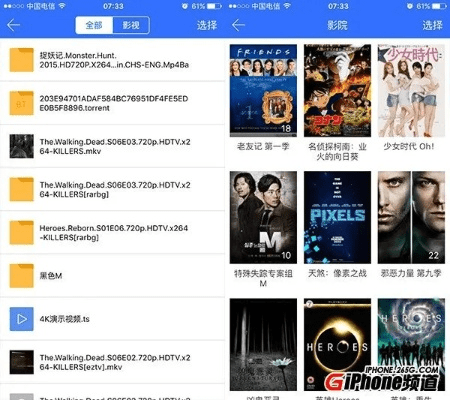Tap the back arrow on the file list screen

click(x=13, y=25)
